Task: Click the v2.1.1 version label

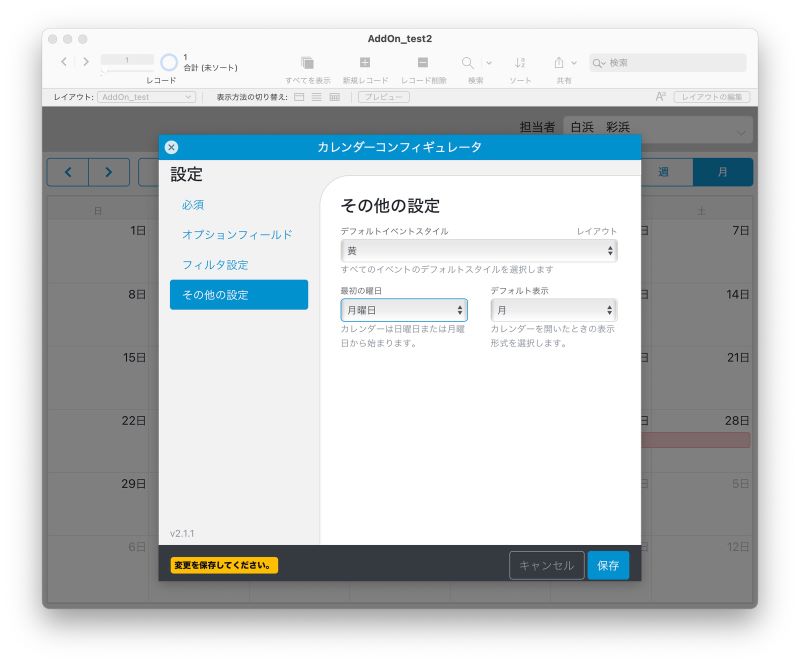Action: coord(182,534)
